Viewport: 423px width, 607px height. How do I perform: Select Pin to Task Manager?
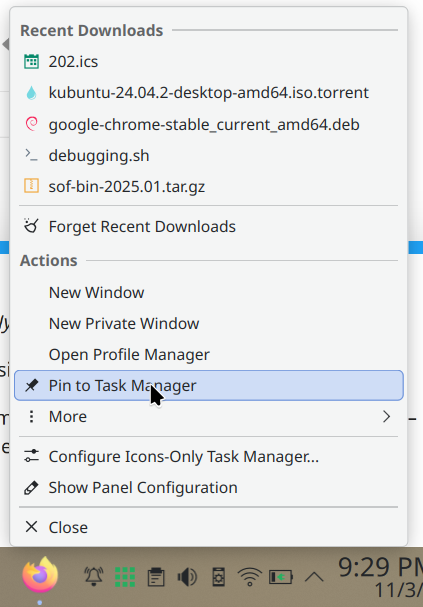(209, 386)
